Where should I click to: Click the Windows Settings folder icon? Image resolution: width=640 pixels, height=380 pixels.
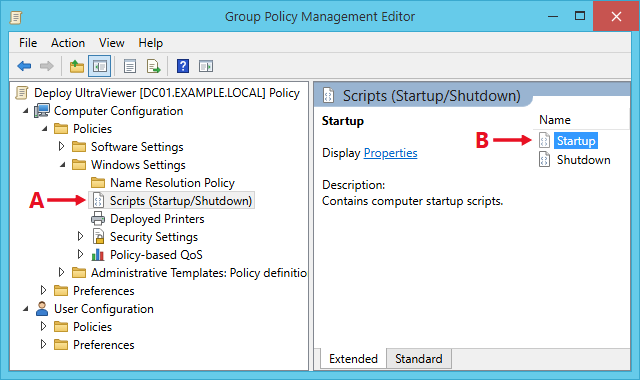pyautogui.click(x=79, y=164)
